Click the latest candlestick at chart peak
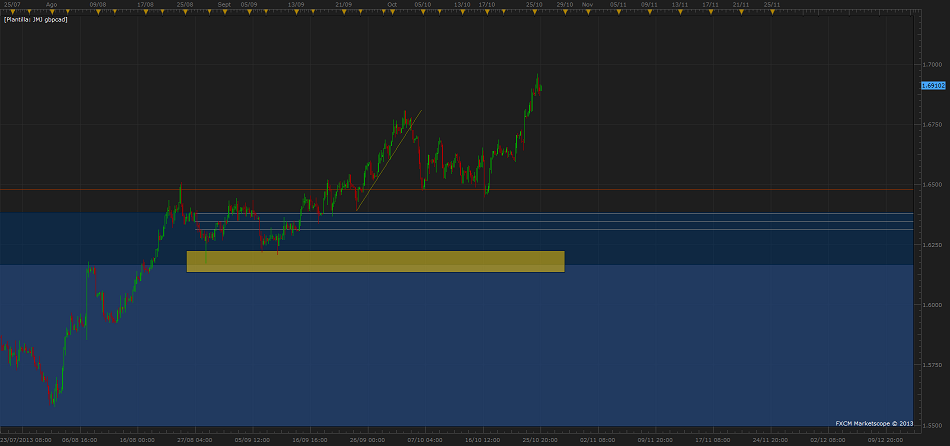Image resolution: width=950 pixels, height=446 pixels. coord(540,87)
